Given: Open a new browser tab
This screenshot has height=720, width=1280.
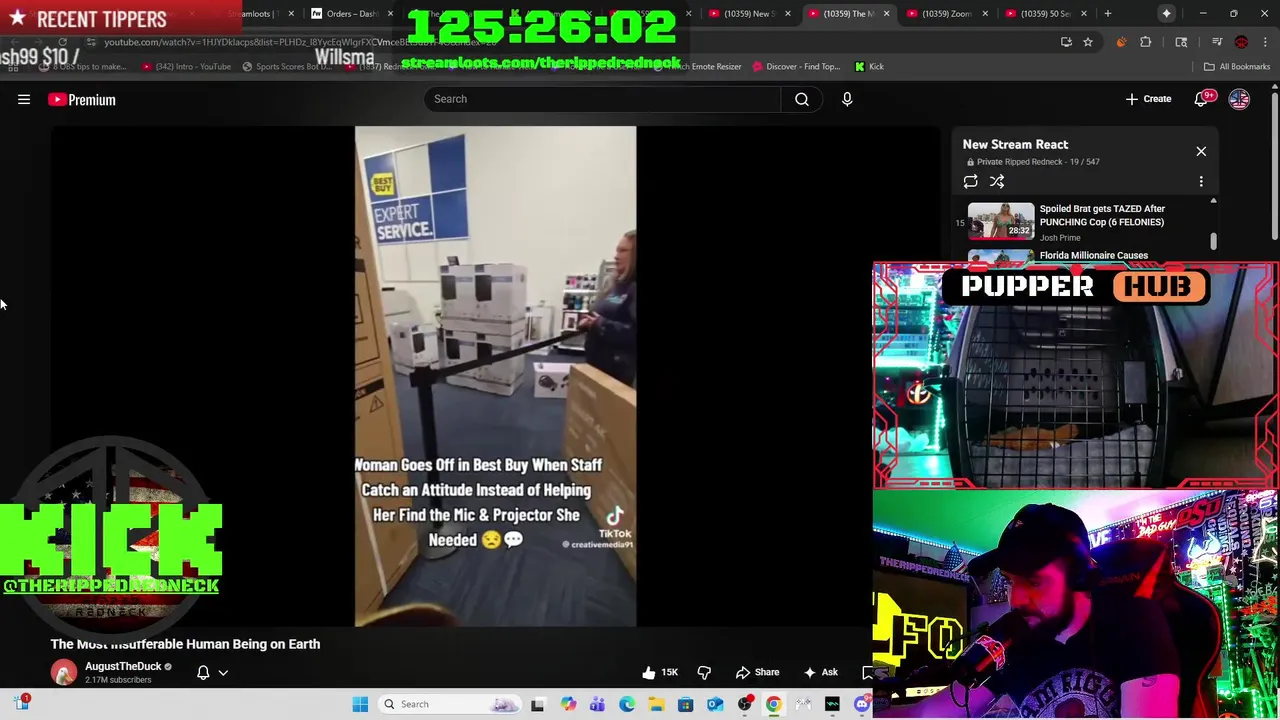Looking at the screenshot, I should tap(1107, 13).
